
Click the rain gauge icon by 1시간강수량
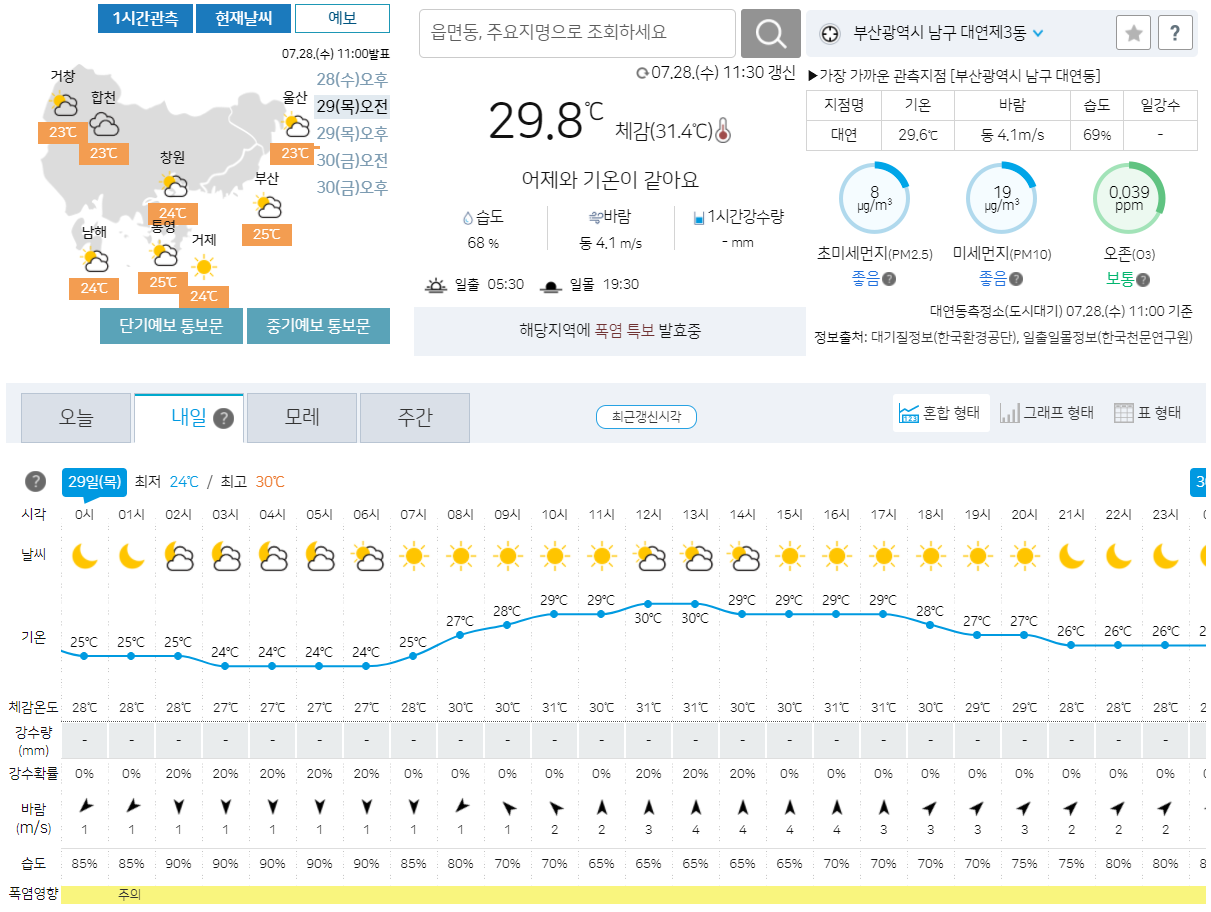[700, 217]
